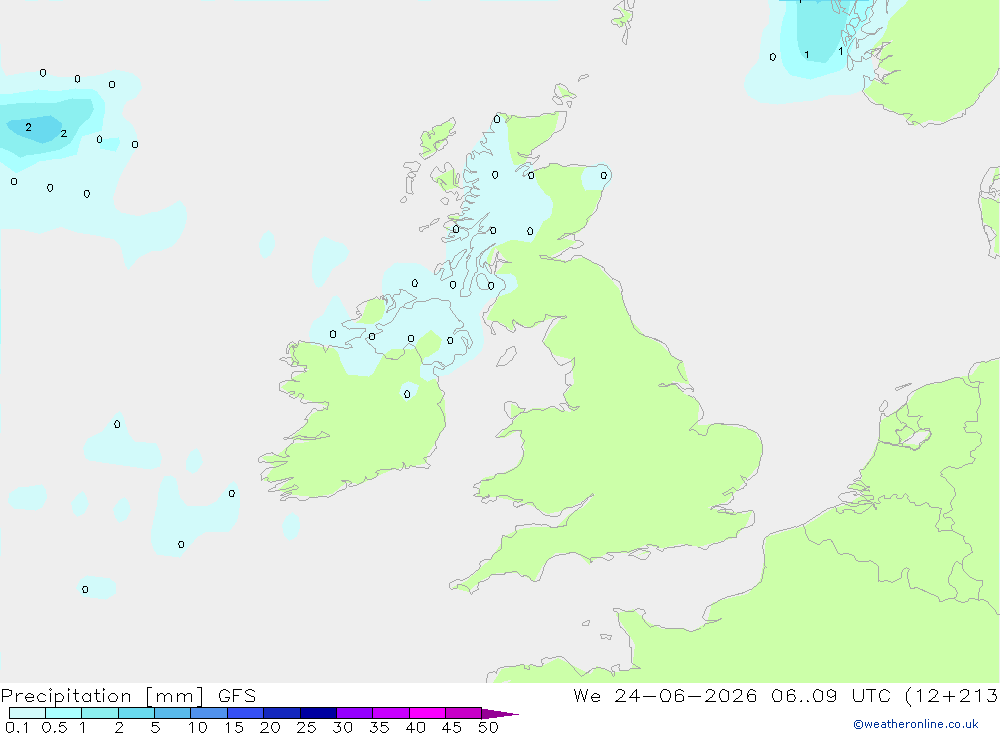Viewport: 1000px width, 733px height.
Task: Click the 30–35 mm violet legend swatch
Action: (354, 713)
